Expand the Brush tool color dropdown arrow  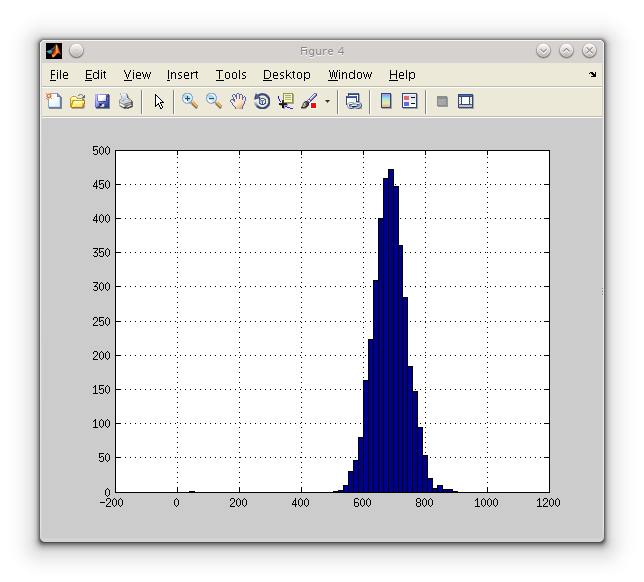pos(327,102)
